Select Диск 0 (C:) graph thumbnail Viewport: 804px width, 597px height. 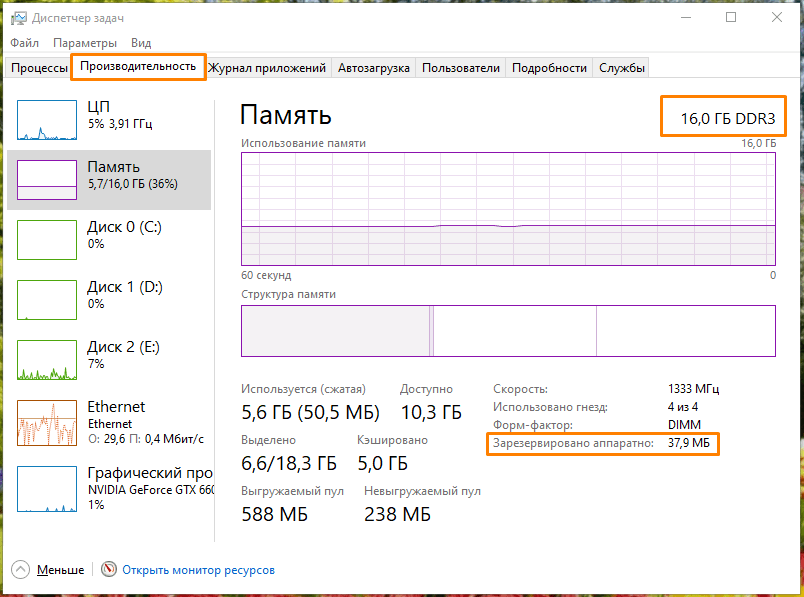[x=47, y=240]
